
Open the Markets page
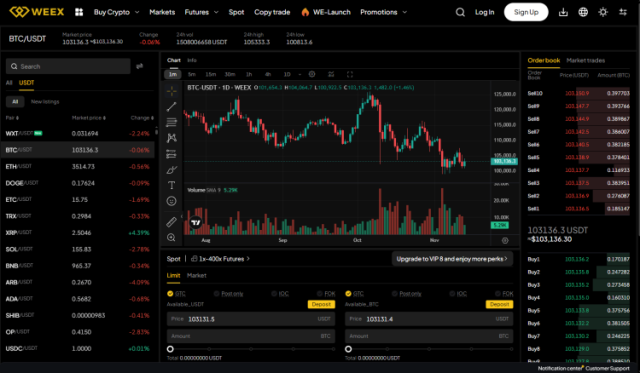click(x=162, y=12)
